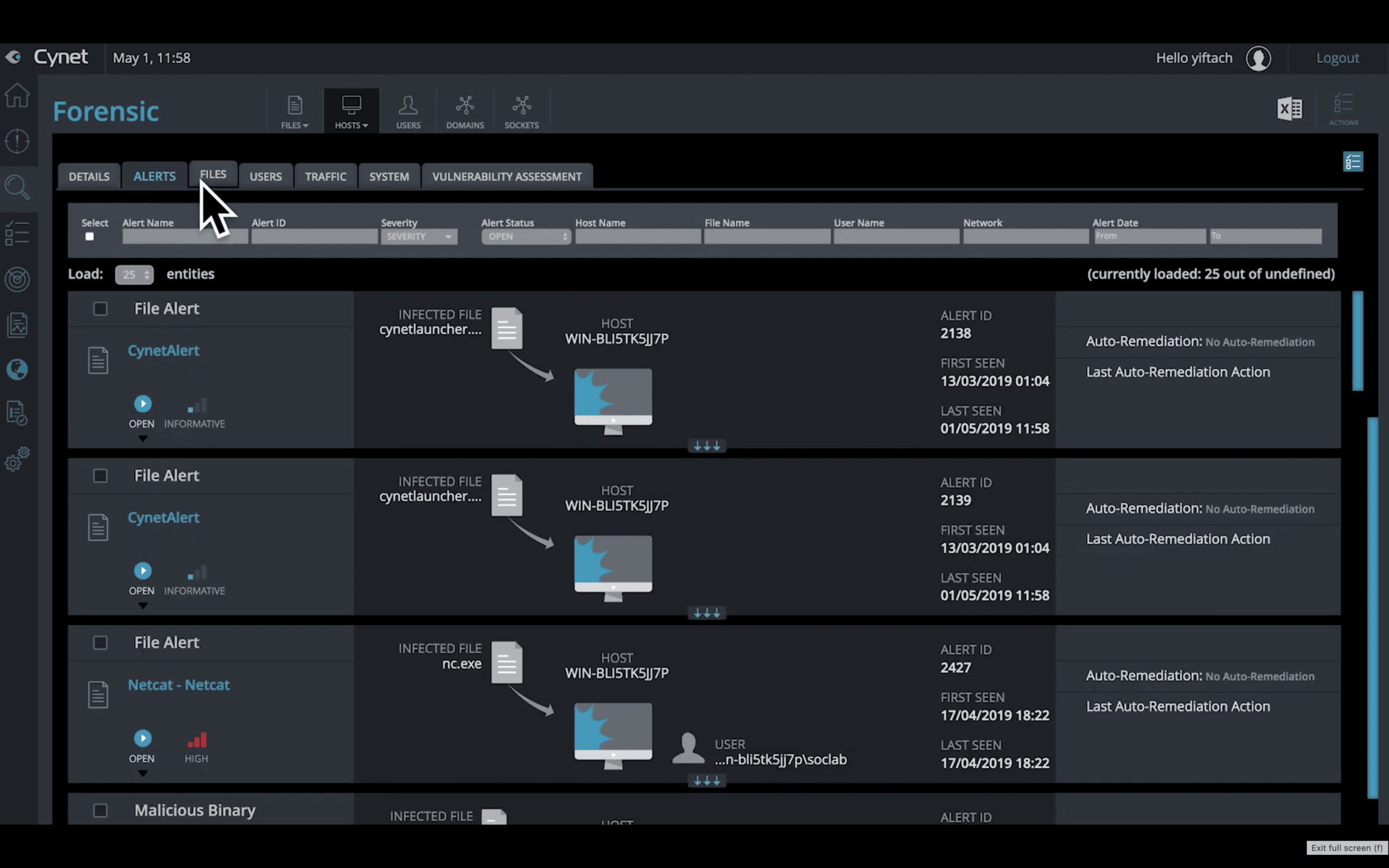Viewport: 1389px width, 868px height.
Task: Click the entities load count stepper
Action: pos(134,273)
